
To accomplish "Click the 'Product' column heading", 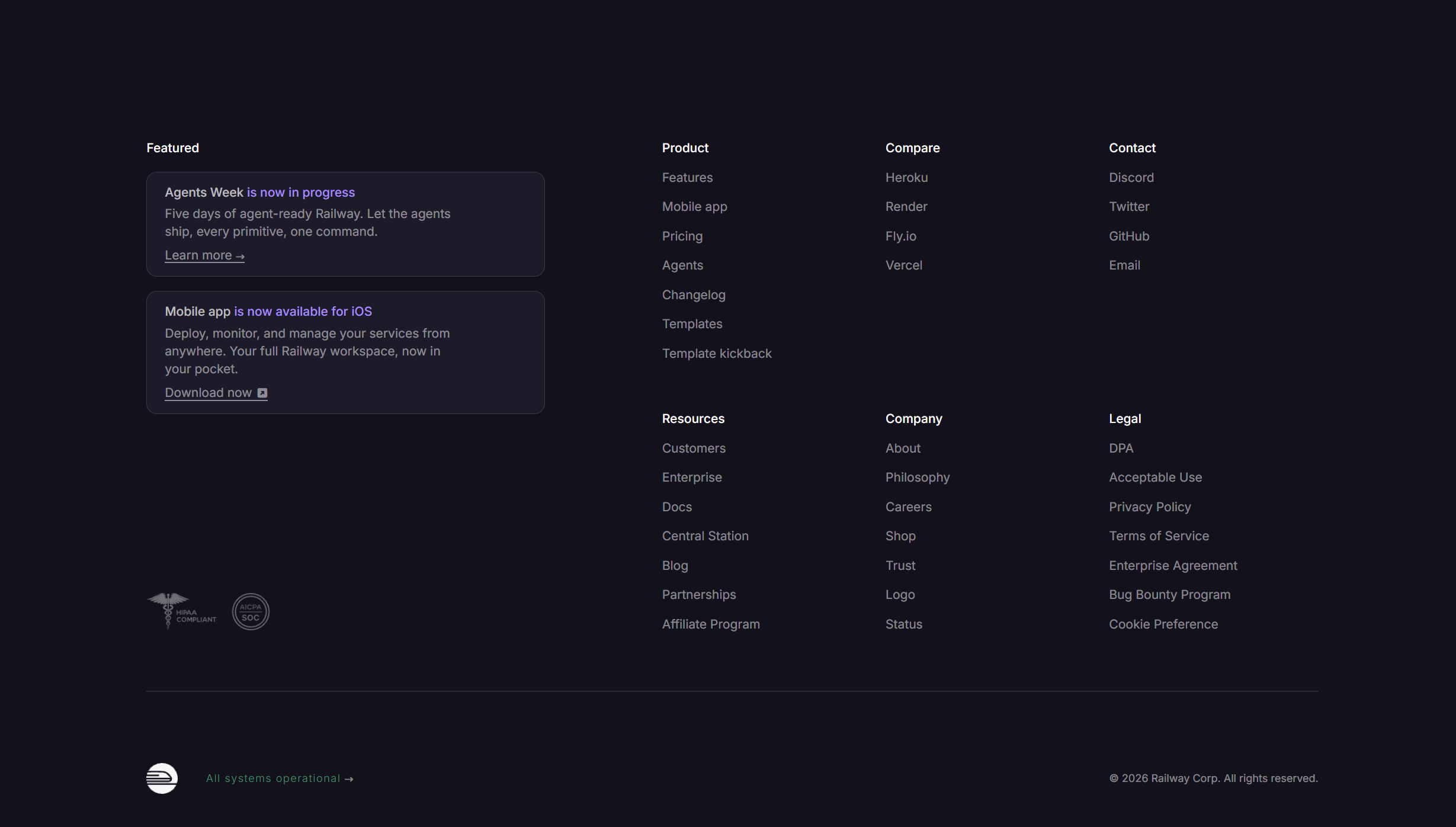I will click(685, 148).
